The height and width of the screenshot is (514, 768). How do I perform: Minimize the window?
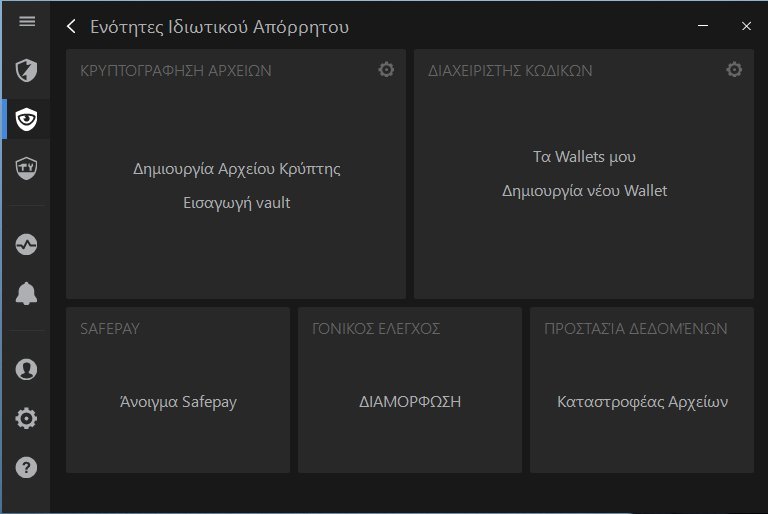pos(703,25)
